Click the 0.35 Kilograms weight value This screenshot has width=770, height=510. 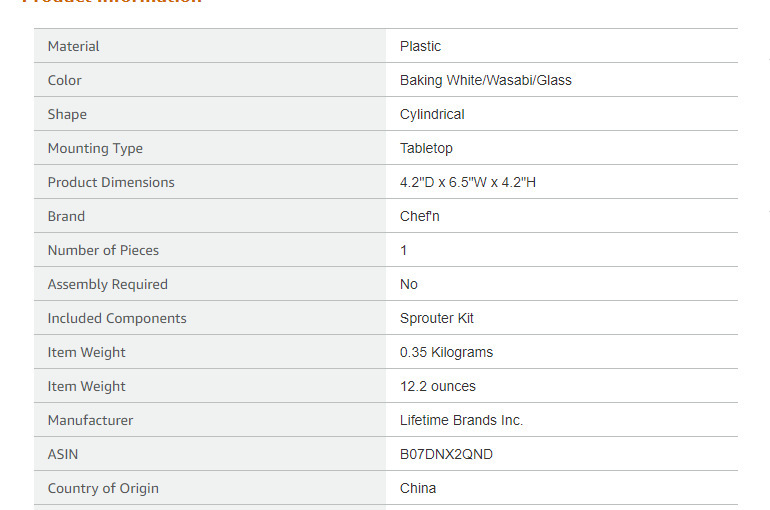tap(446, 352)
